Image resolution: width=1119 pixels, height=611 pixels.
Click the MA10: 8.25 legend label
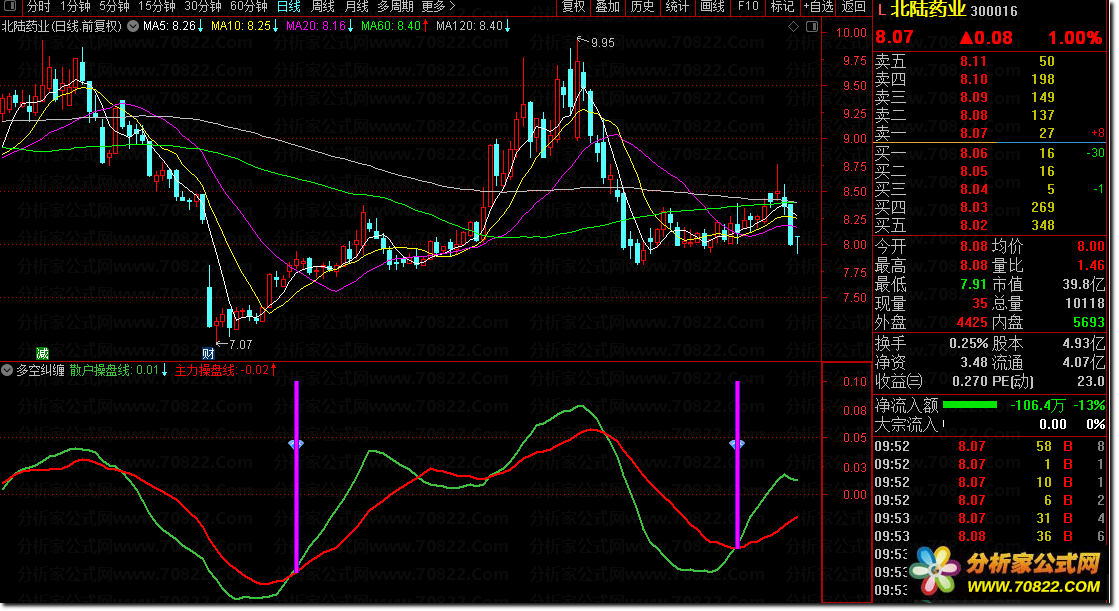coord(245,26)
